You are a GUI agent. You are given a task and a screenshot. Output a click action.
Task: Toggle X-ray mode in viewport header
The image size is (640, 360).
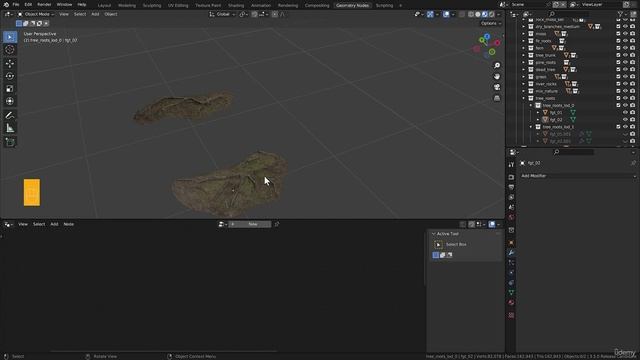point(462,14)
